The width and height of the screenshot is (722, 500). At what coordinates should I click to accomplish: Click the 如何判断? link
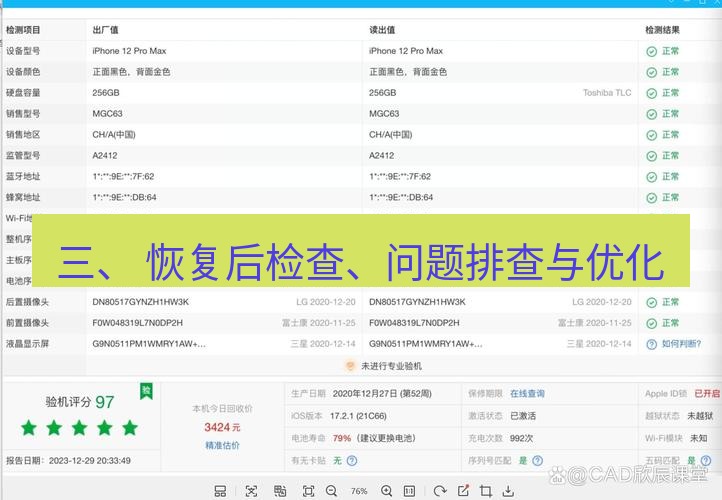point(681,344)
